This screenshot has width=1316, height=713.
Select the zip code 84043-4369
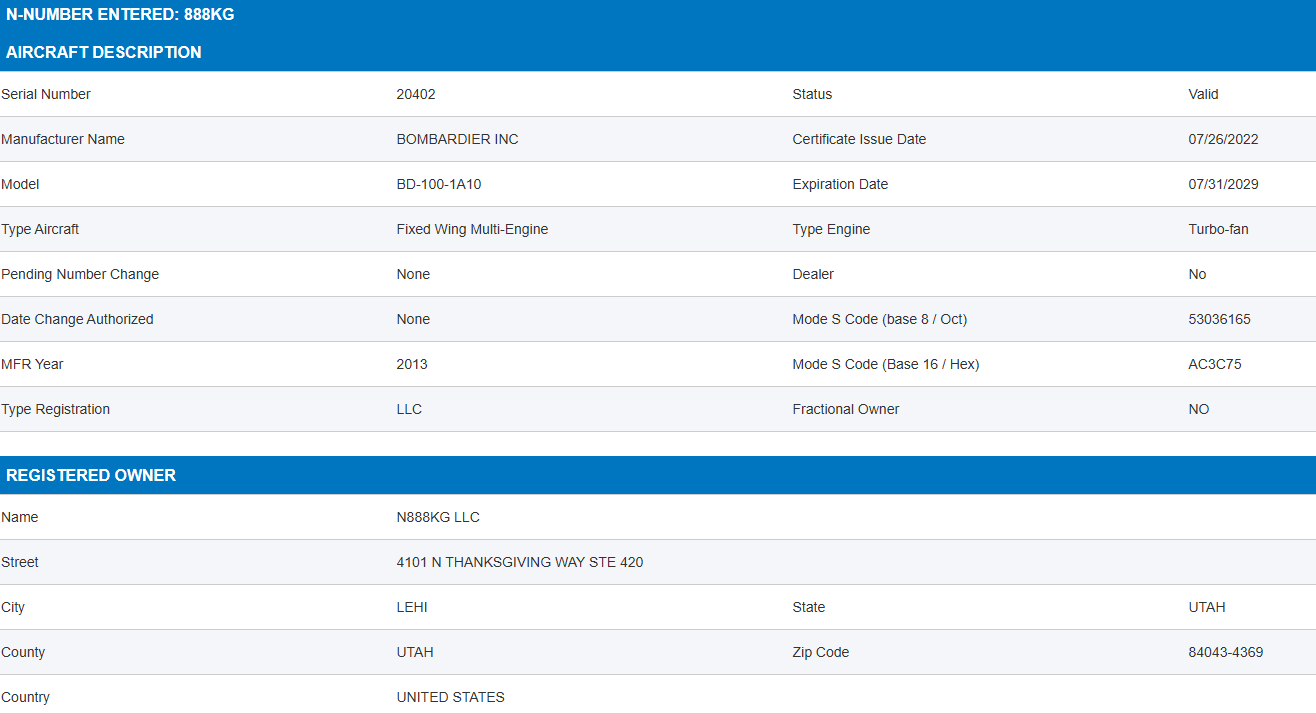pyautogui.click(x=1225, y=652)
